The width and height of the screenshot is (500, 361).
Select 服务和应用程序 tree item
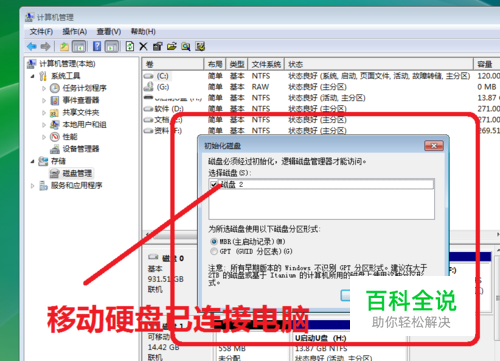coord(76,186)
